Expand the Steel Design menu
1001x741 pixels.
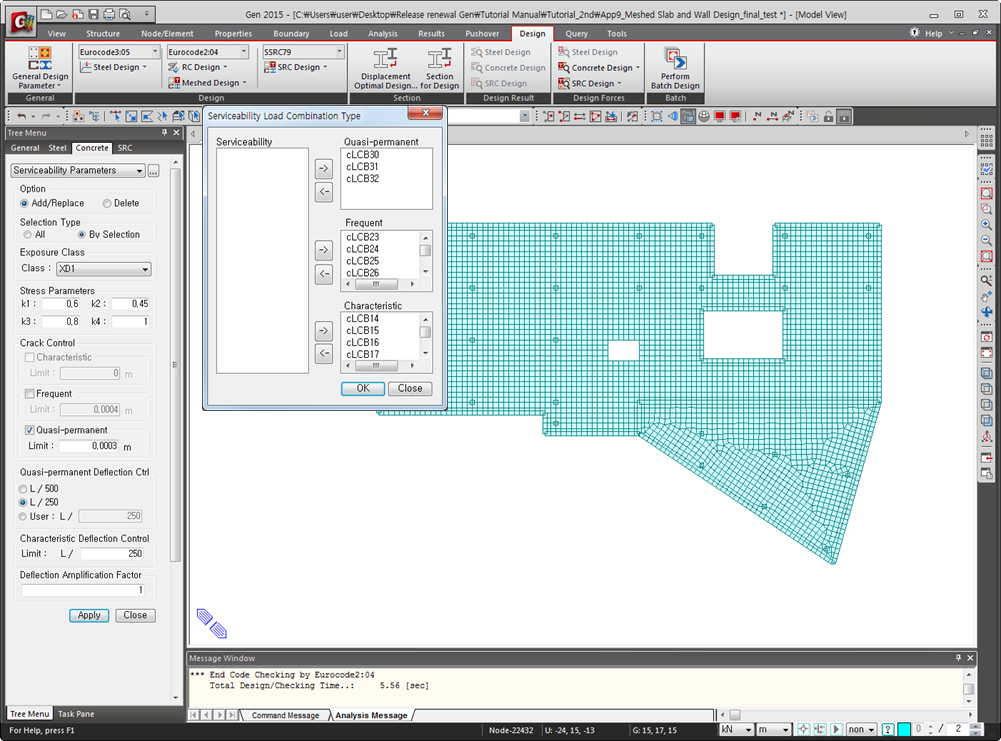(114, 67)
